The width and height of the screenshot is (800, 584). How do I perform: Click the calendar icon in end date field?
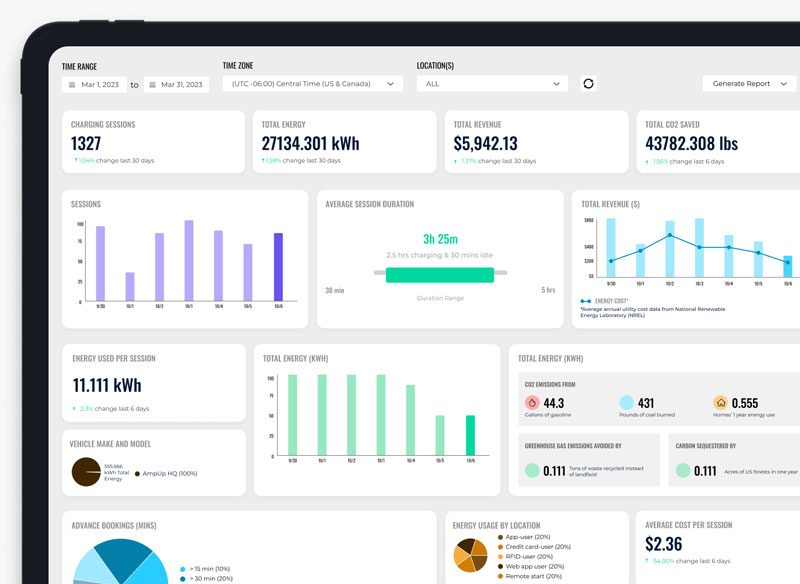152,85
